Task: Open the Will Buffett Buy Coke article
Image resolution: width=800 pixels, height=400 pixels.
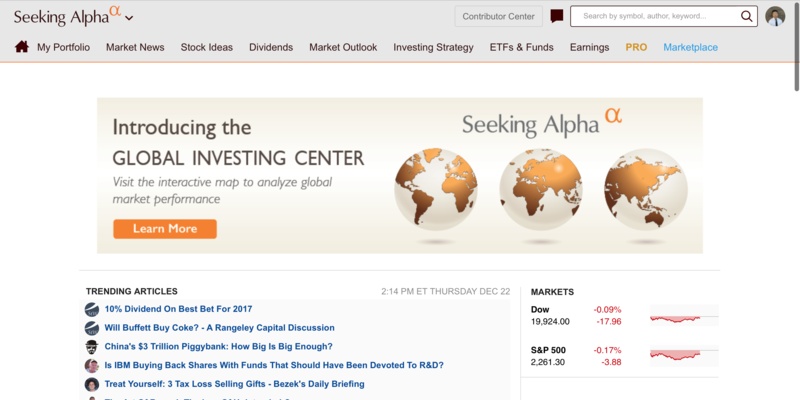Action: tap(219, 328)
